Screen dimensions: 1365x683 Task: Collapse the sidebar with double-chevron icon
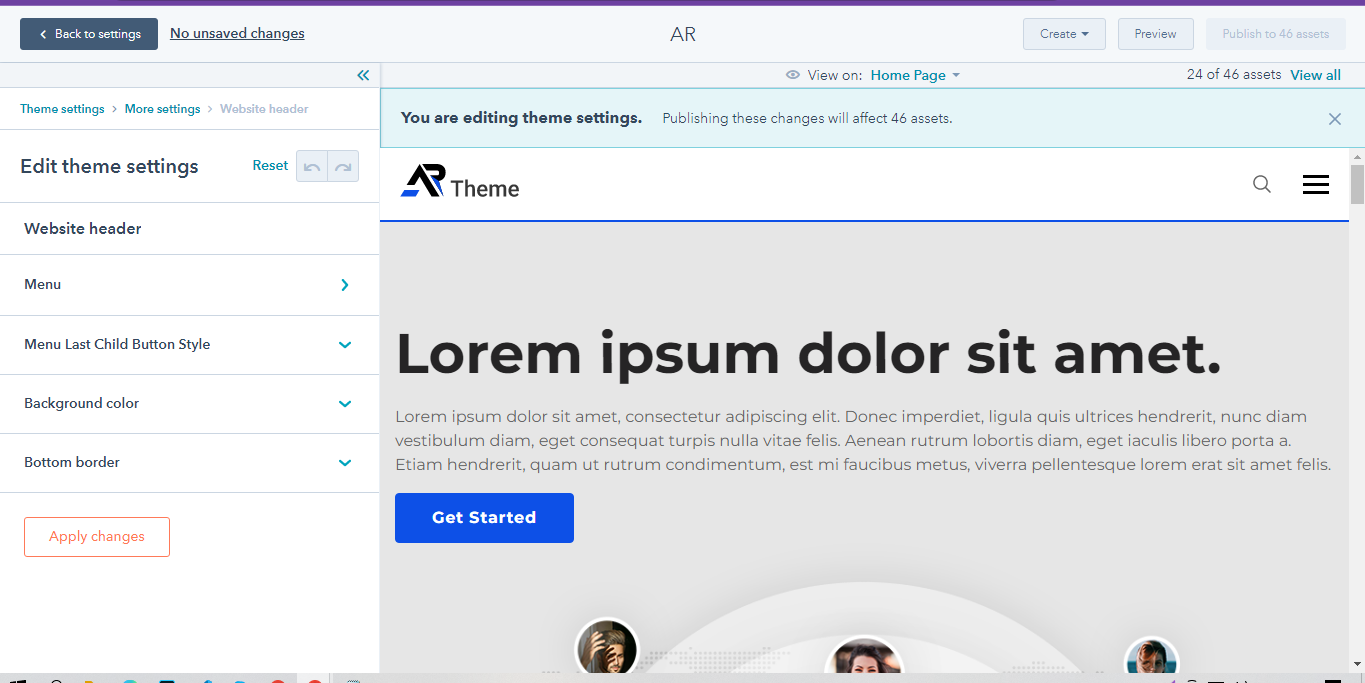(x=363, y=75)
